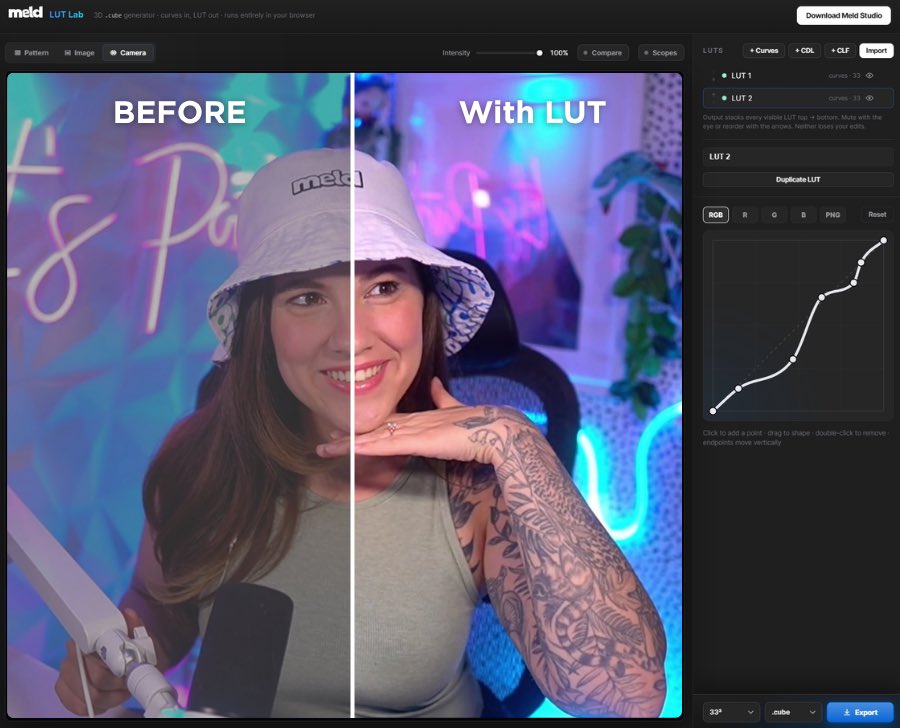Select the LUT 2 row
900x728 pixels.
tap(798, 98)
